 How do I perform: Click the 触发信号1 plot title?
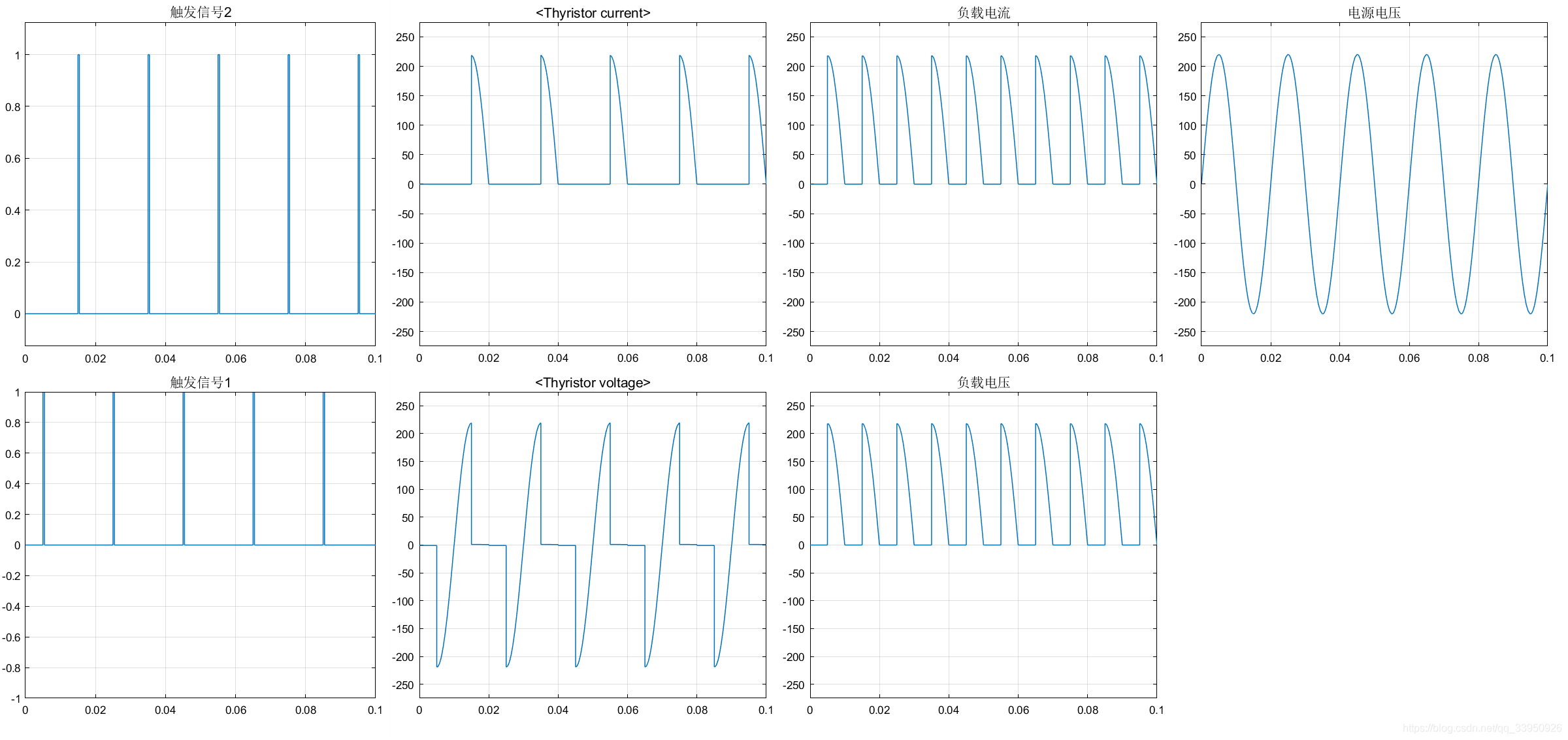point(201,382)
